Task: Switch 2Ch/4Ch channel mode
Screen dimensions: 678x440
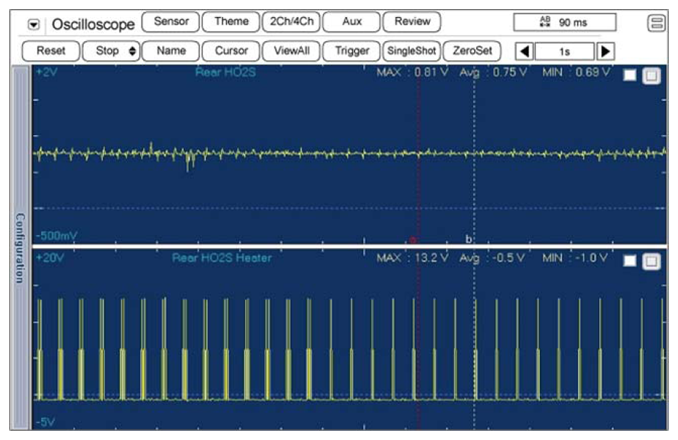Action: [x=291, y=21]
